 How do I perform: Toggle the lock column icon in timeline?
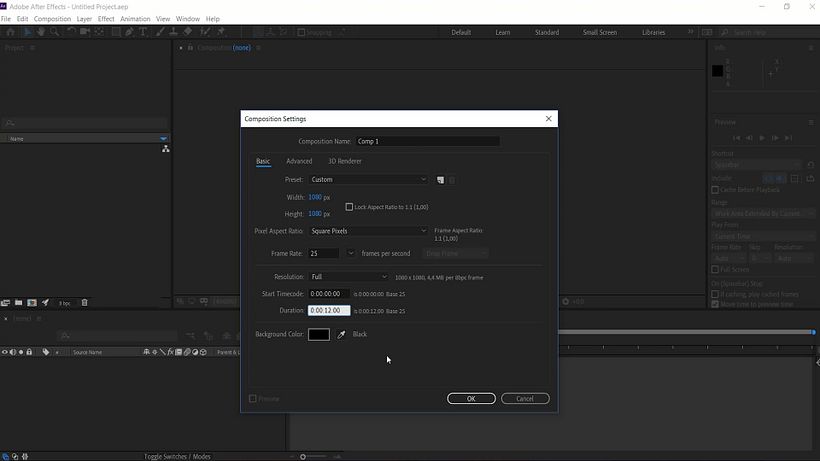[29, 352]
